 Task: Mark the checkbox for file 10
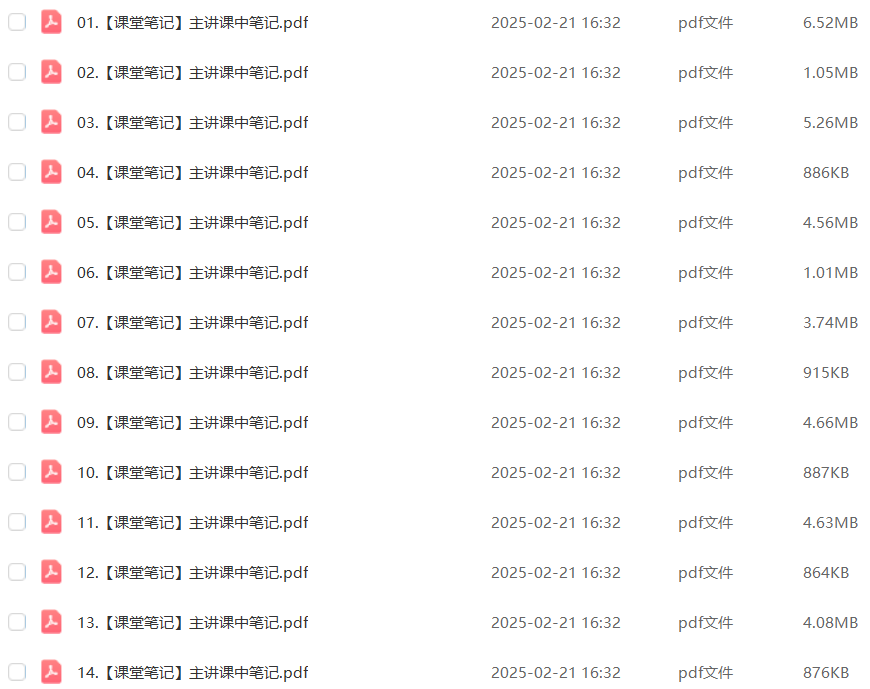pyautogui.click(x=17, y=472)
